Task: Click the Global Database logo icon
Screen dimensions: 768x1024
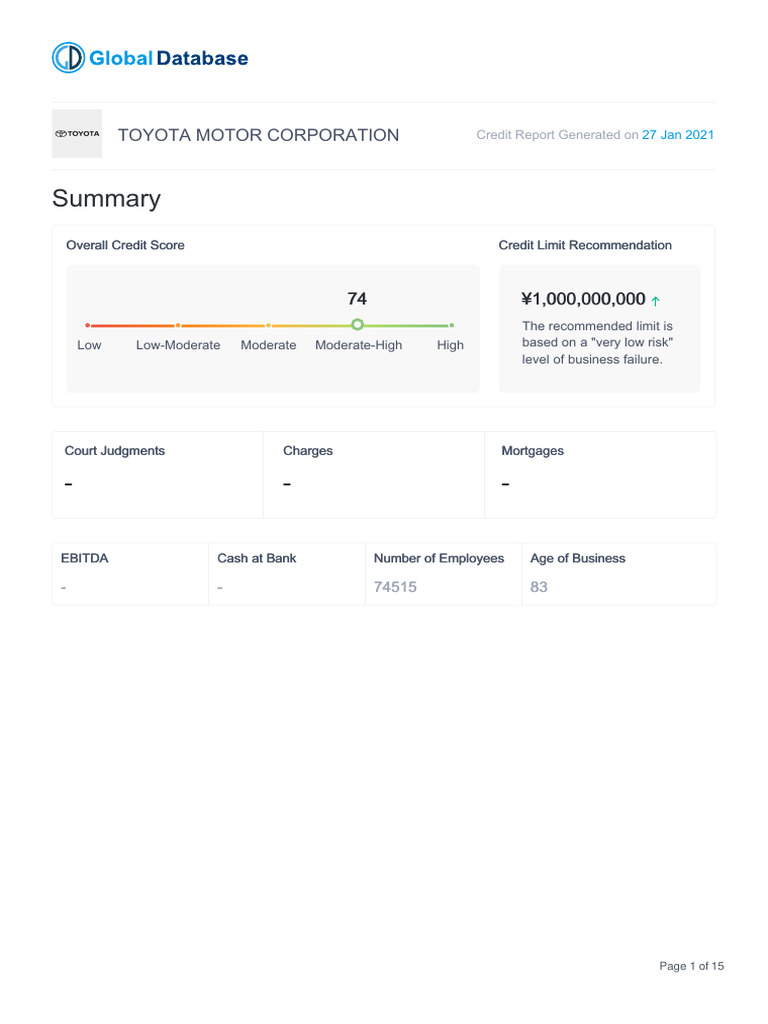Action: pyautogui.click(x=68, y=58)
